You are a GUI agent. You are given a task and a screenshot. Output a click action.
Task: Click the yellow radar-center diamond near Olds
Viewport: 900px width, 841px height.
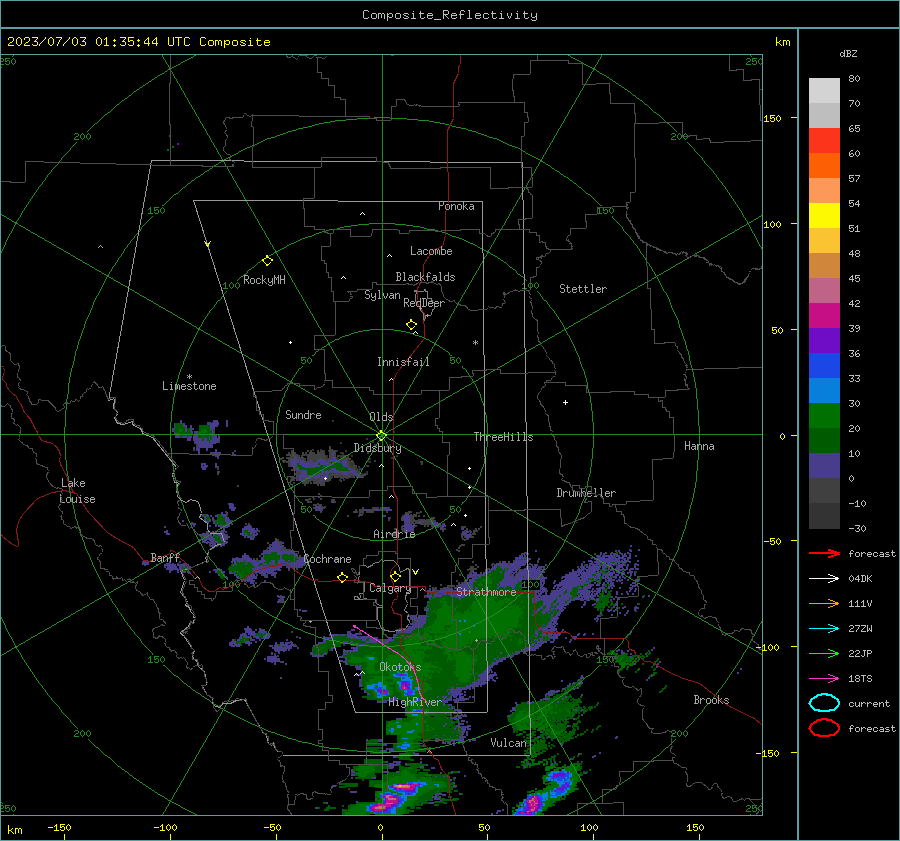(381, 436)
